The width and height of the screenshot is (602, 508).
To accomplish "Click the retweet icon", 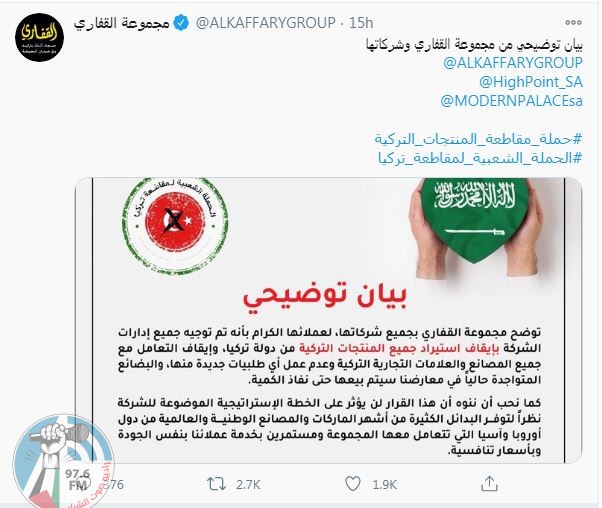I will [216, 484].
